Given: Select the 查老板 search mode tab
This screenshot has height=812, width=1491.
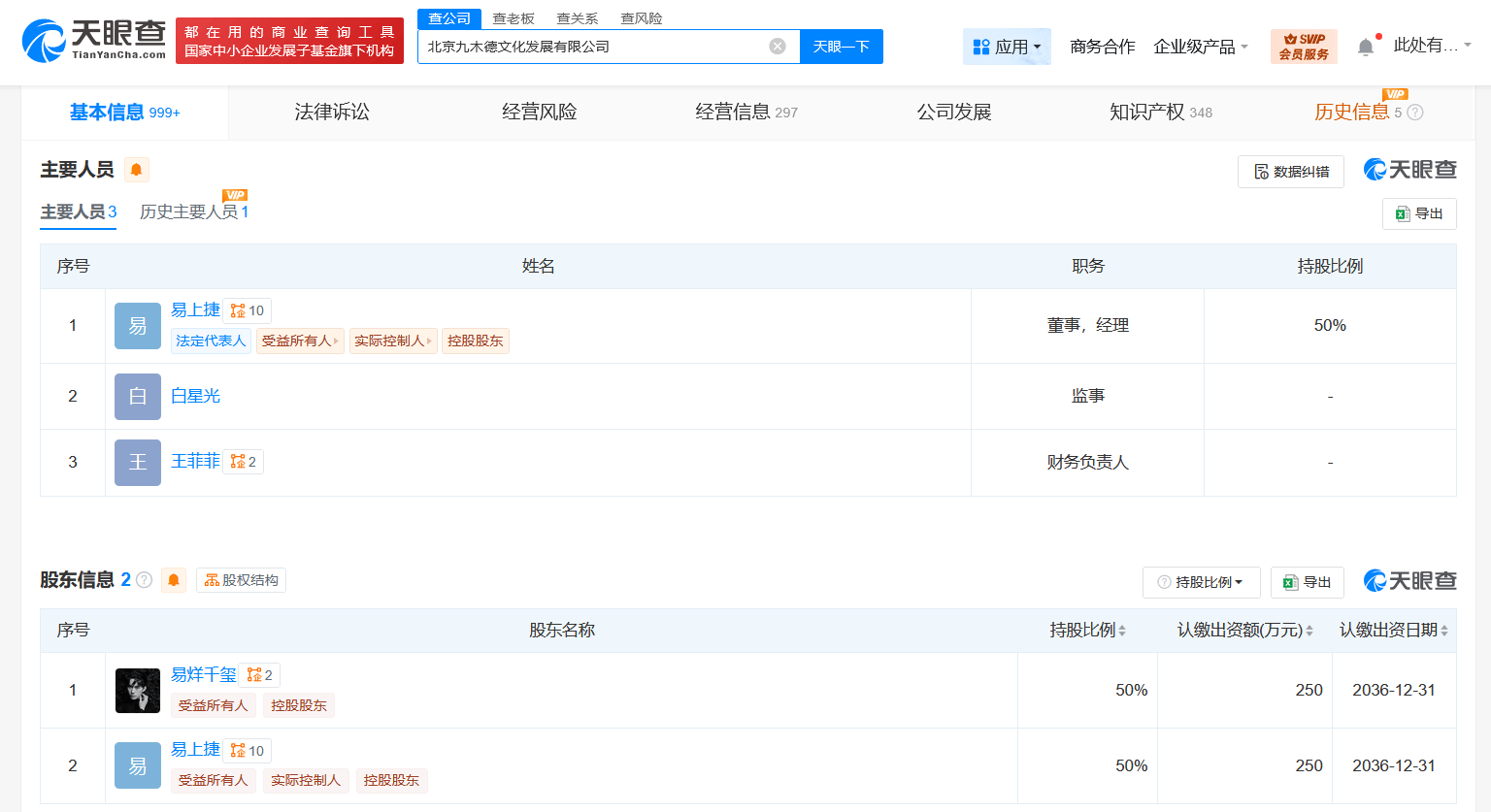Looking at the screenshot, I should click(x=514, y=18).
